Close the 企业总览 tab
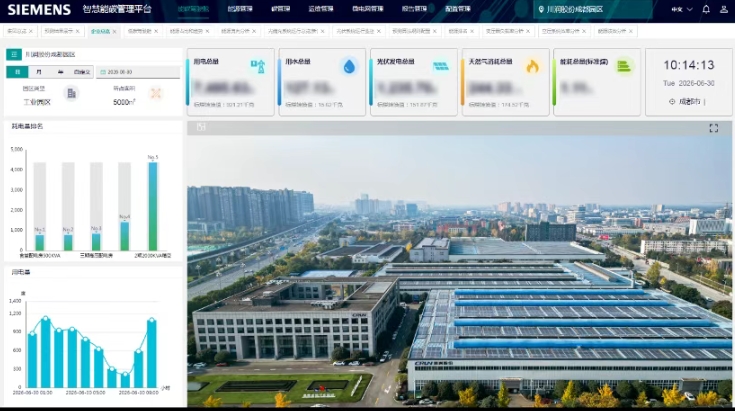 pyautogui.click(x=114, y=31)
